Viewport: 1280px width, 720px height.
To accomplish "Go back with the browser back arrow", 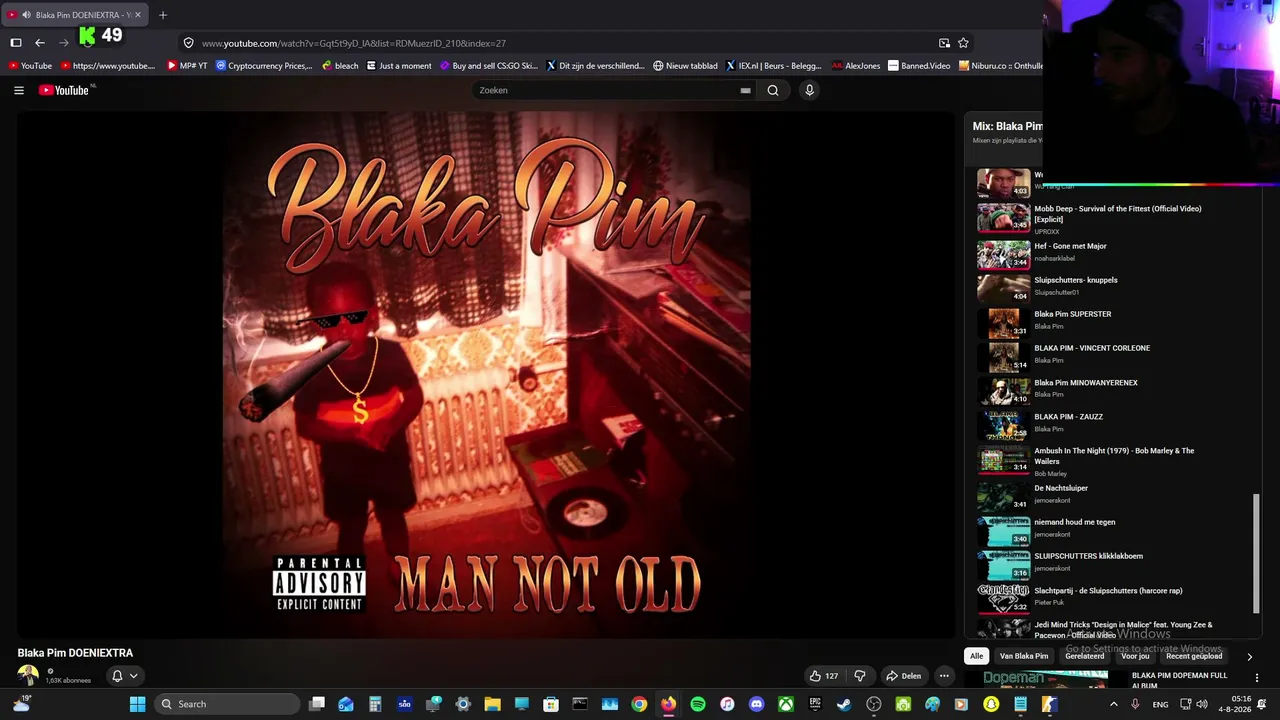I will (40, 43).
